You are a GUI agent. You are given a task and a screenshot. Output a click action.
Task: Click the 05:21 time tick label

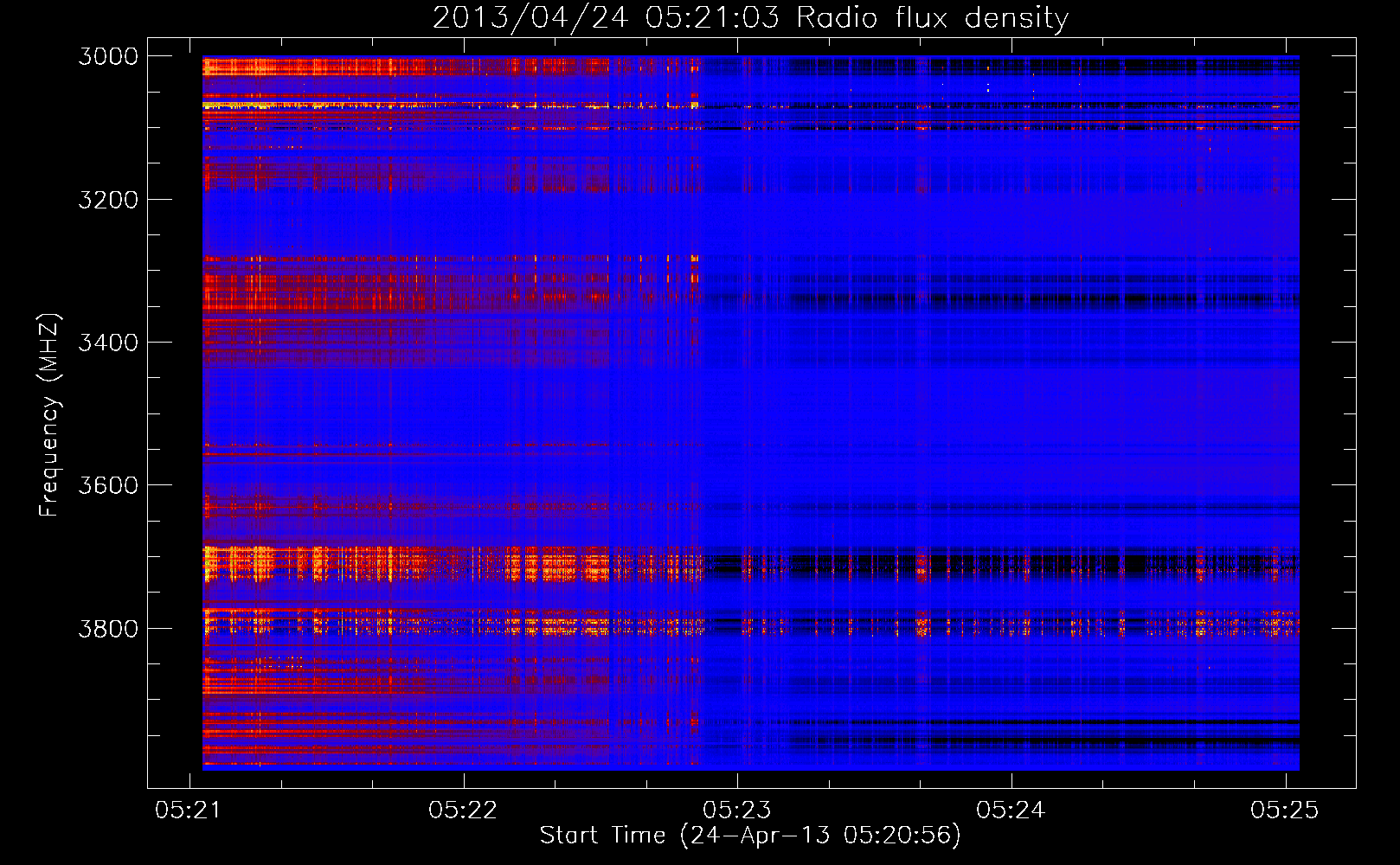tap(189, 810)
